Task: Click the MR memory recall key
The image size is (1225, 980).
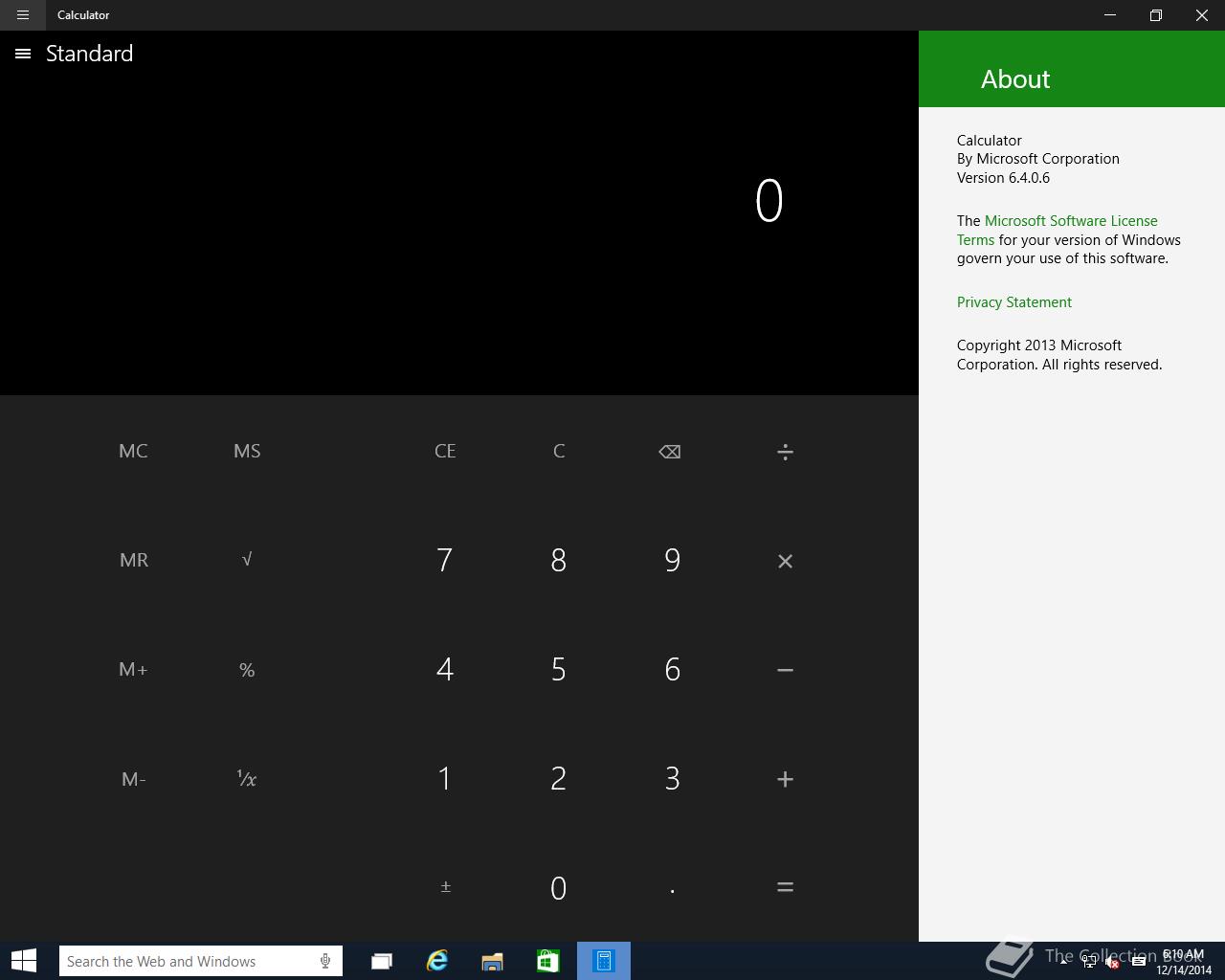Action: (133, 560)
